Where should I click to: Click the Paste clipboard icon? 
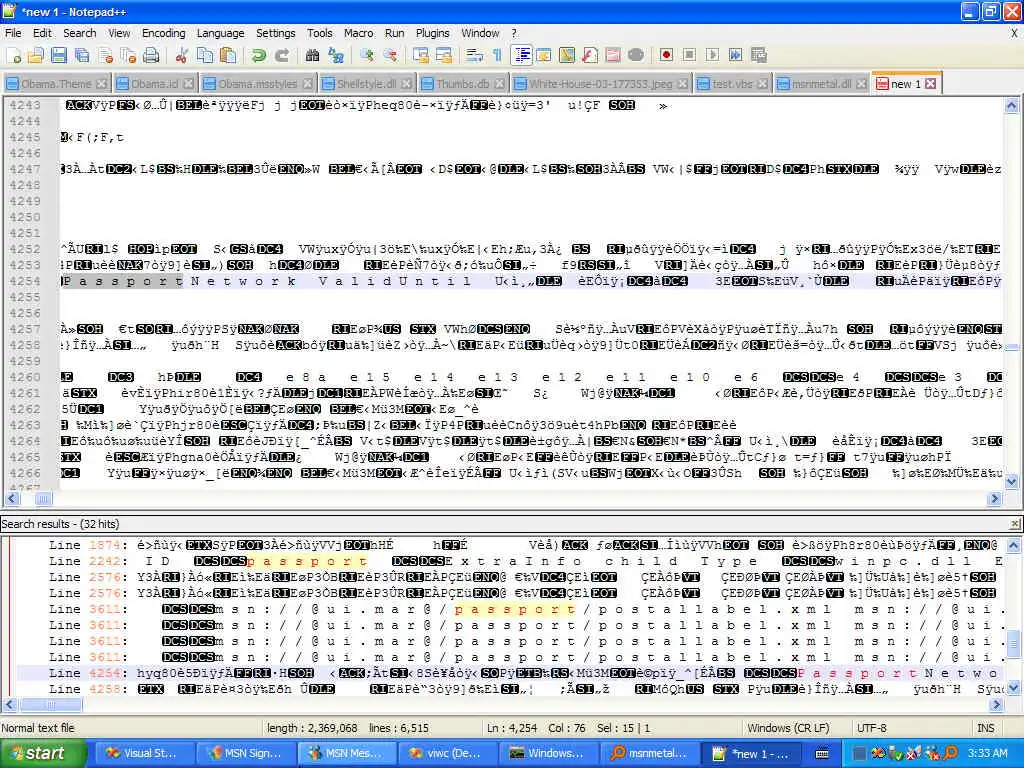pos(228,56)
